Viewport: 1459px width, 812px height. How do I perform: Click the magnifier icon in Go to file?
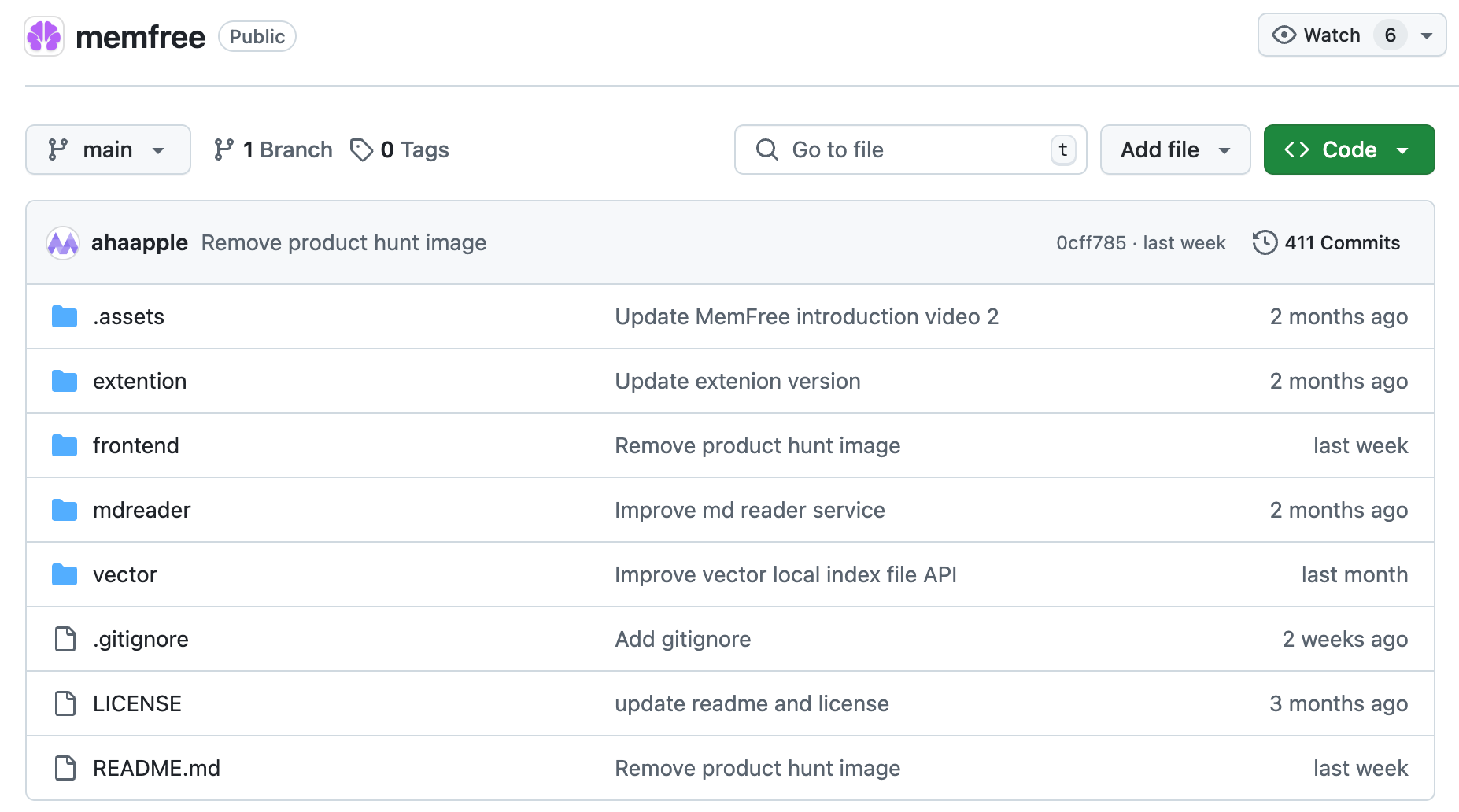[x=766, y=149]
